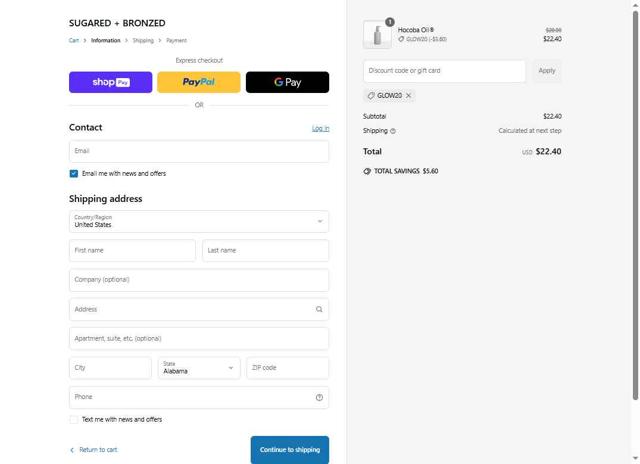Click the page vertical scrollbar
640x464 pixels.
(x=635, y=204)
